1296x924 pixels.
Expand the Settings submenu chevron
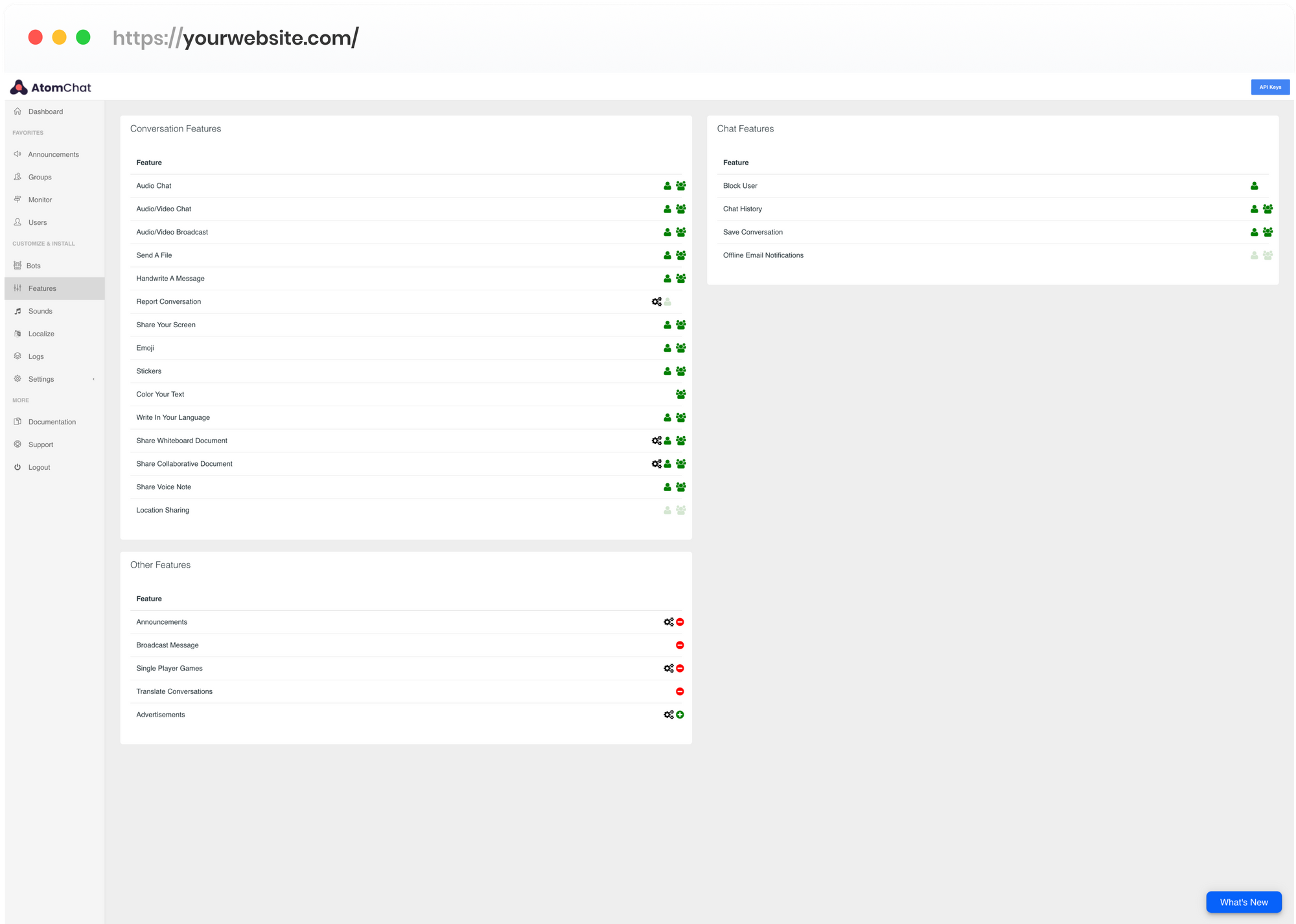tap(93, 378)
